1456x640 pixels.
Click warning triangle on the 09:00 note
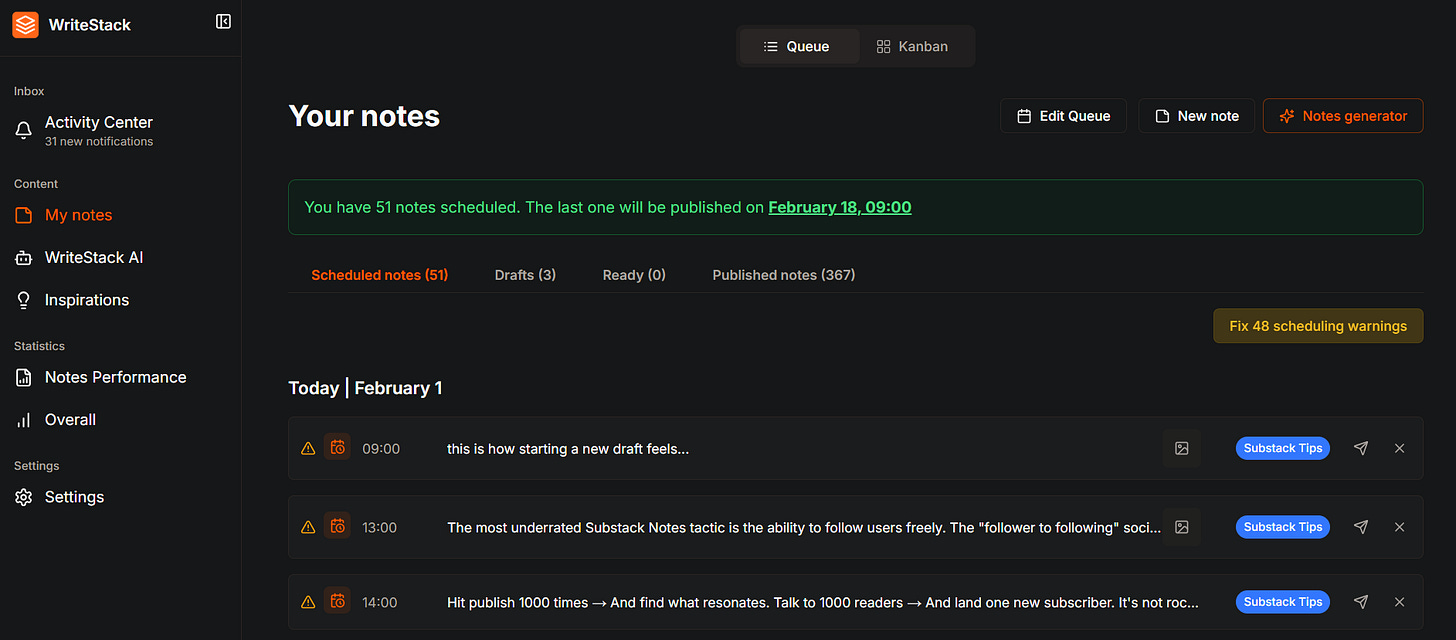pyautogui.click(x=308, y=448)
